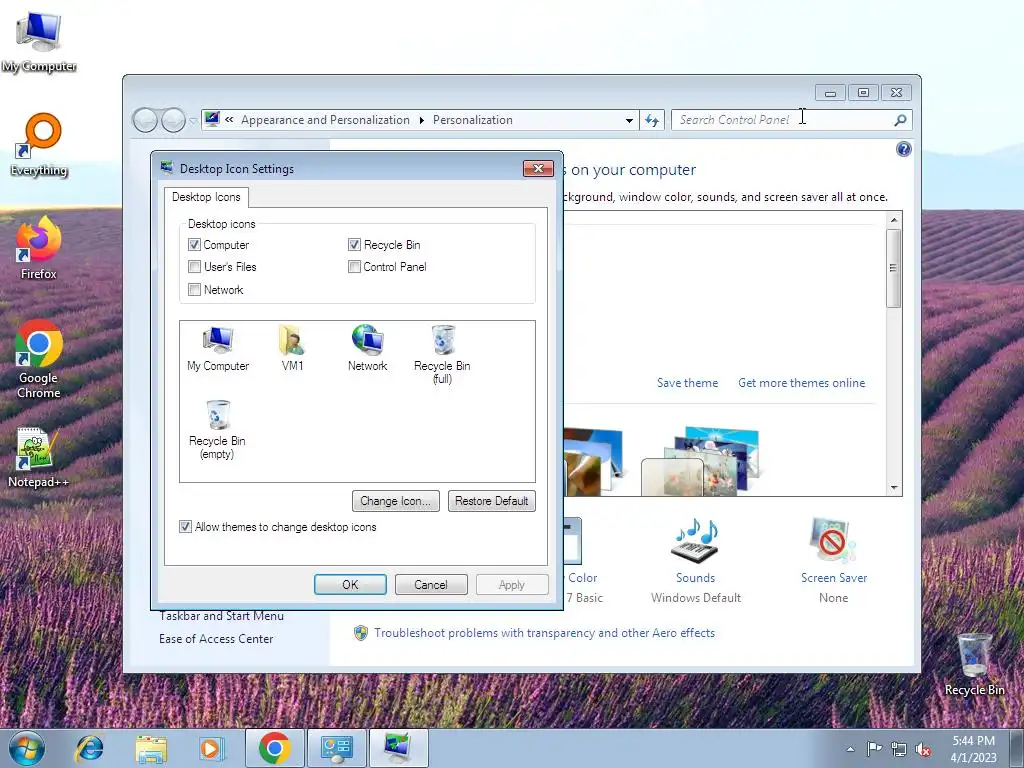Click Troubleshoot problems with transparency link
The image size is (1024, 768).
pos(544,633)
